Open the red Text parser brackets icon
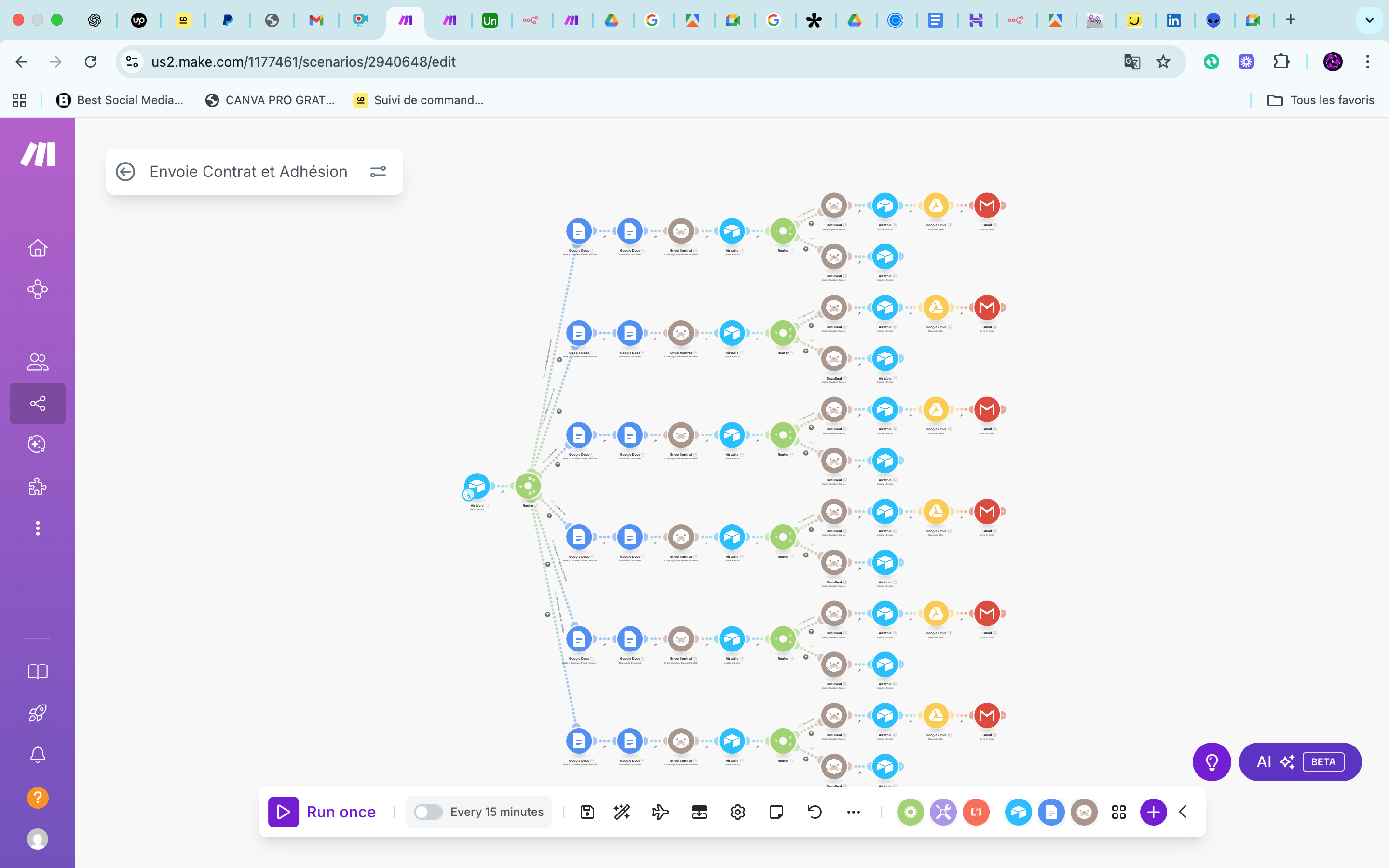 coord(976,812)
